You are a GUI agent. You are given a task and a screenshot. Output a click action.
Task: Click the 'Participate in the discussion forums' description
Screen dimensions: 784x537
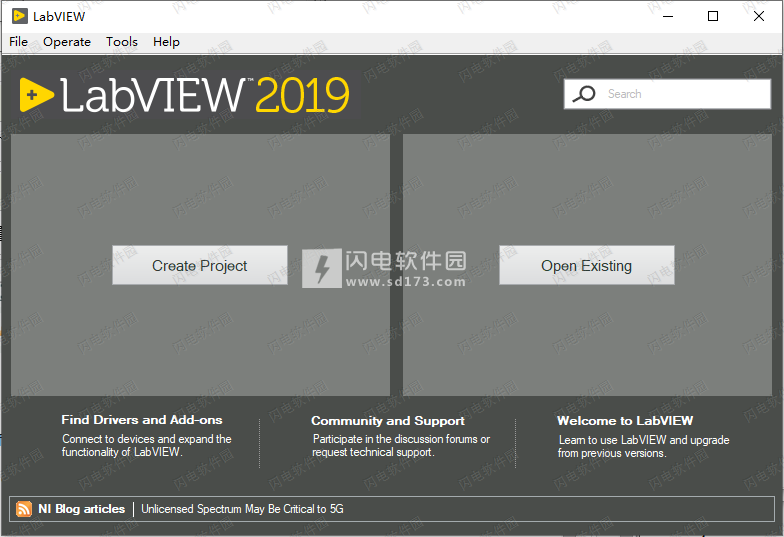click(401, 439)
